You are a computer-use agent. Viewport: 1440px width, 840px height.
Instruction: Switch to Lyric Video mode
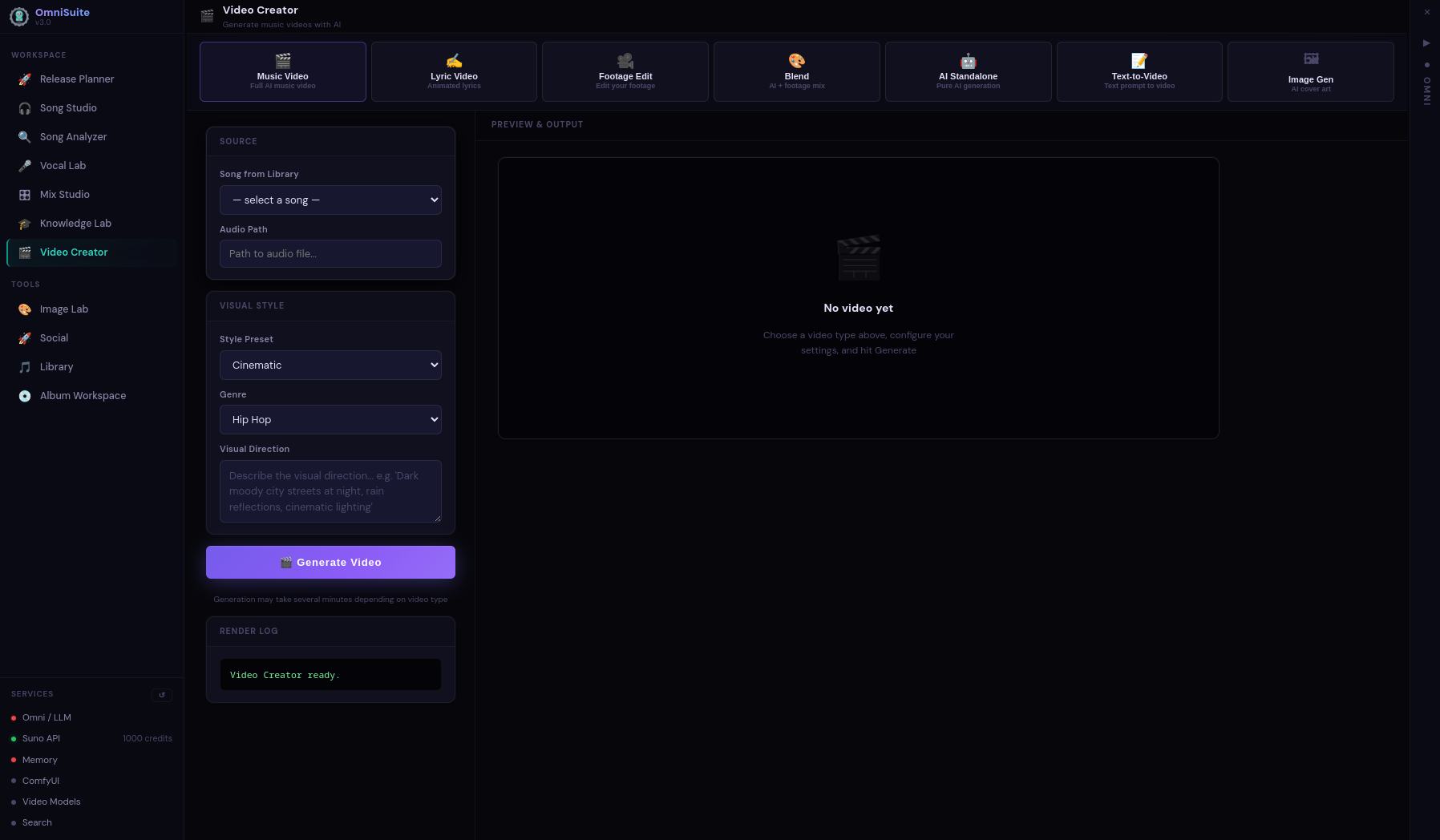tap(454, 71)
